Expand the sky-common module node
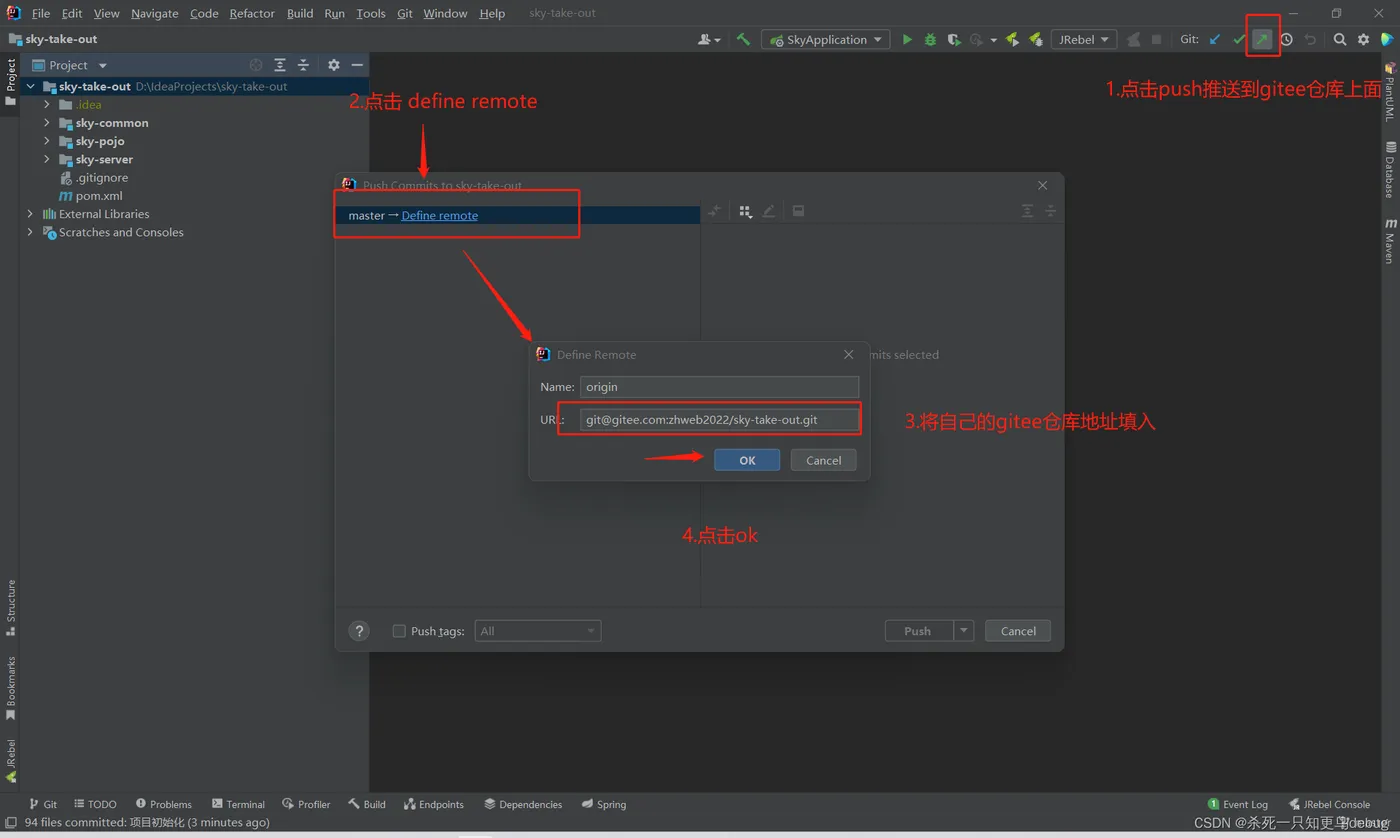1400x838 pixels. click(47, 123)
